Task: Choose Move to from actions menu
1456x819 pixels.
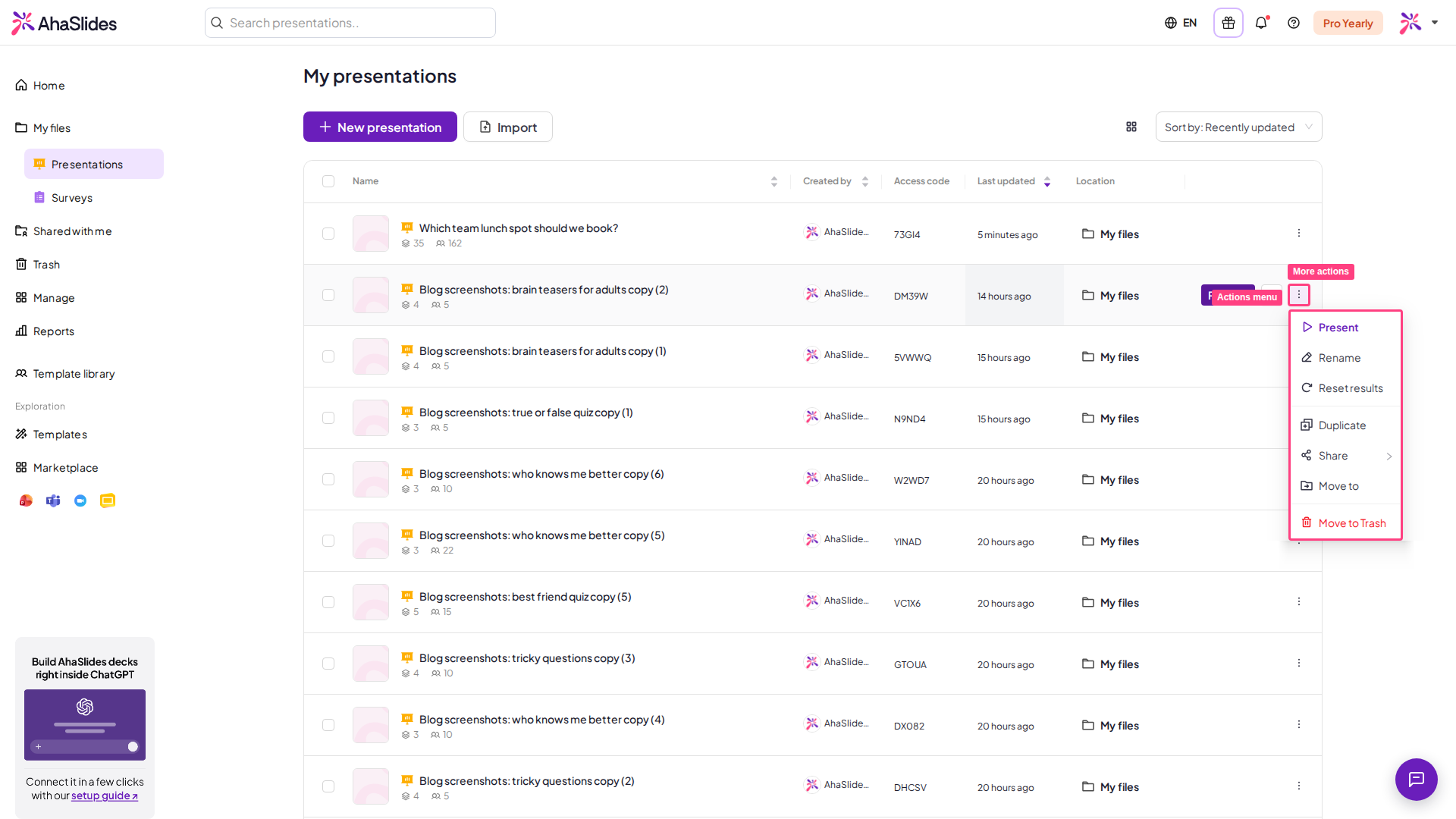Action: (1346, 486)
